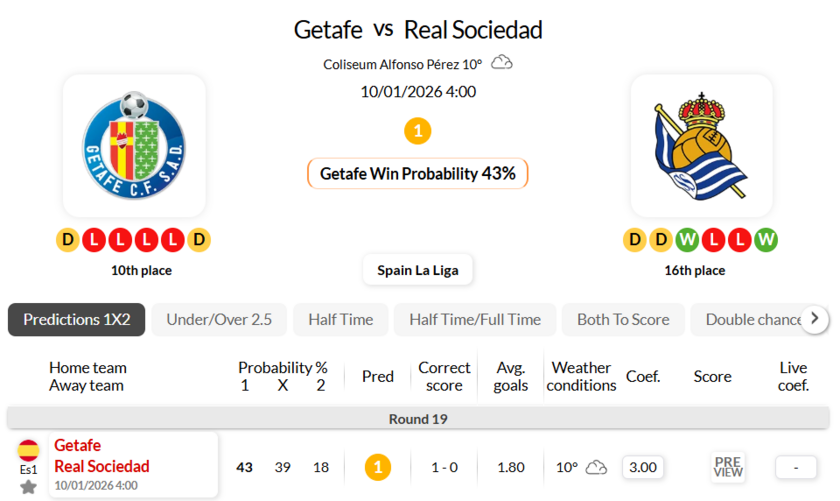Click the cloud weather icon beside stadium name
This screenshot has height=501, width=840.
(502, 63)
